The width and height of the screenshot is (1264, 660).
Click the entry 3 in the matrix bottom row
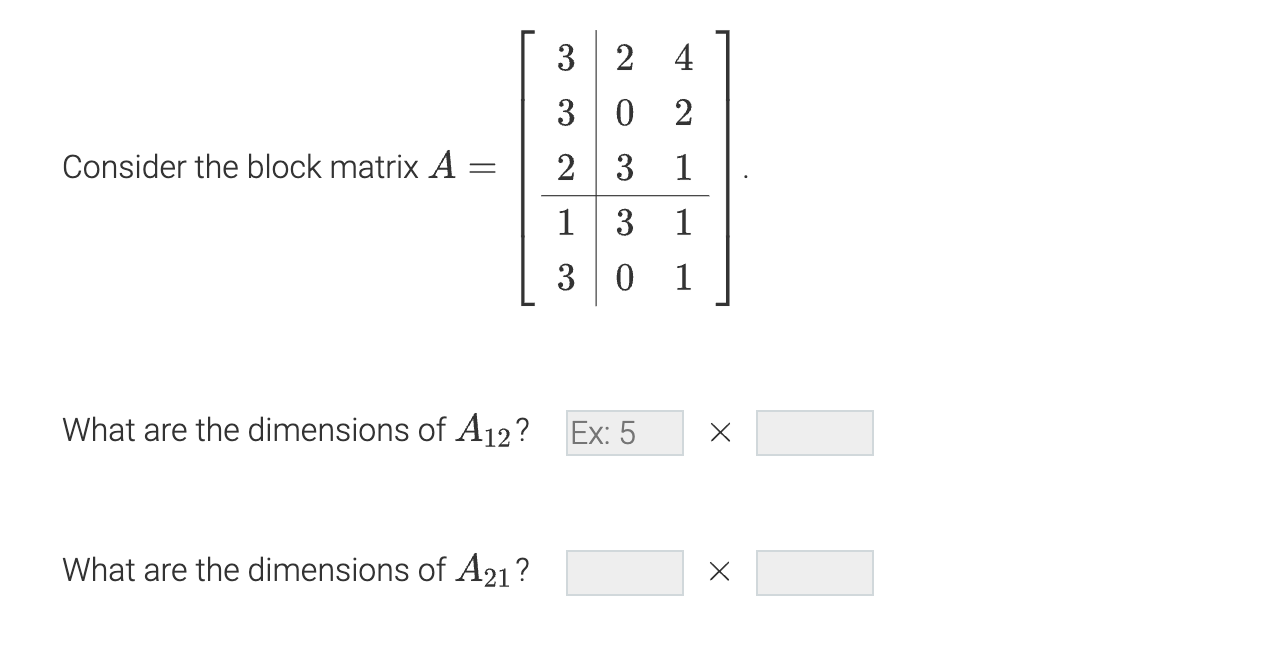click(566, 278)
